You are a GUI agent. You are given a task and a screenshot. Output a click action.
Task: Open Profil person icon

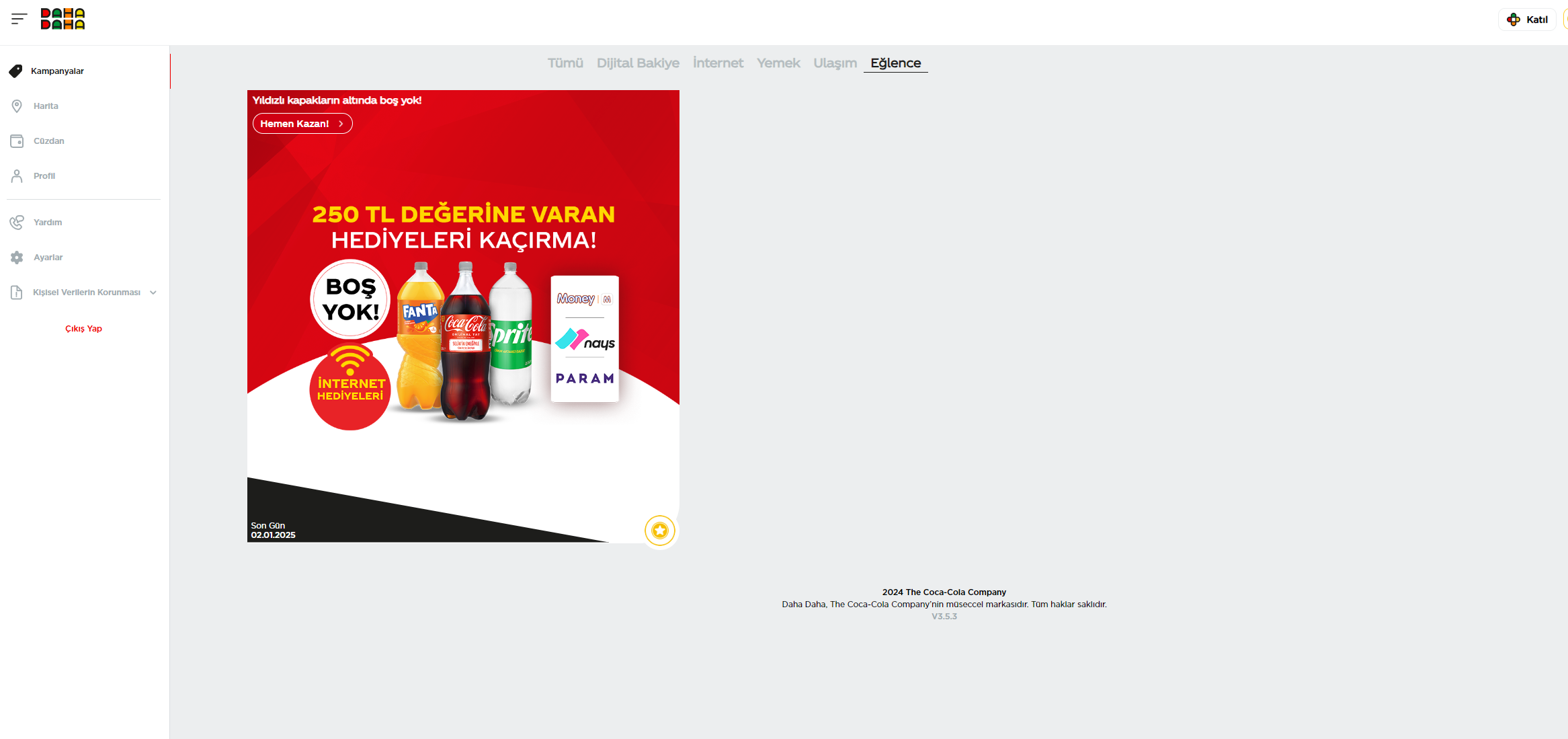tap(17, 176)
